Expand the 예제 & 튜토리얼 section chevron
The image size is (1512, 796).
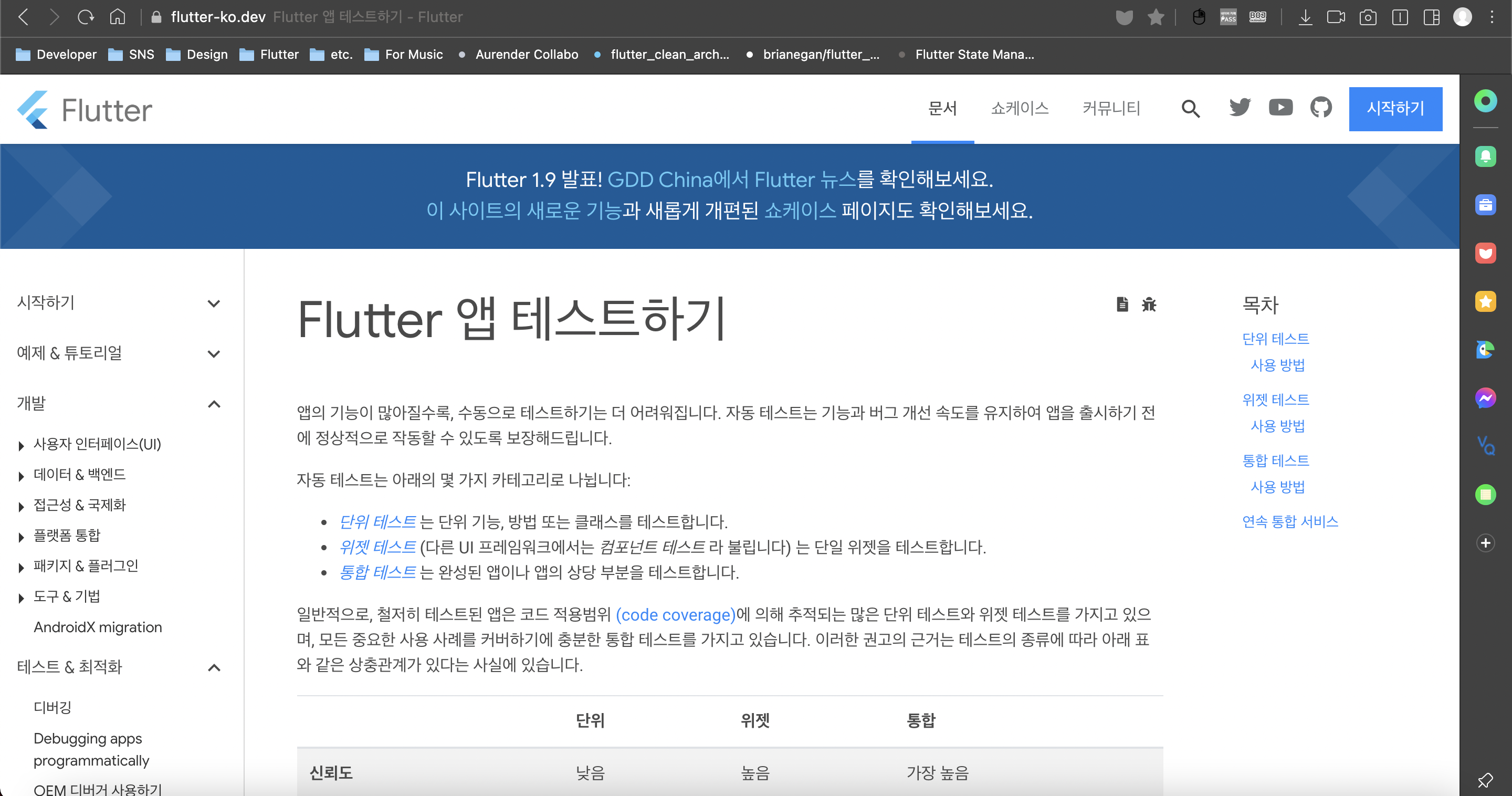pos(214,354)
